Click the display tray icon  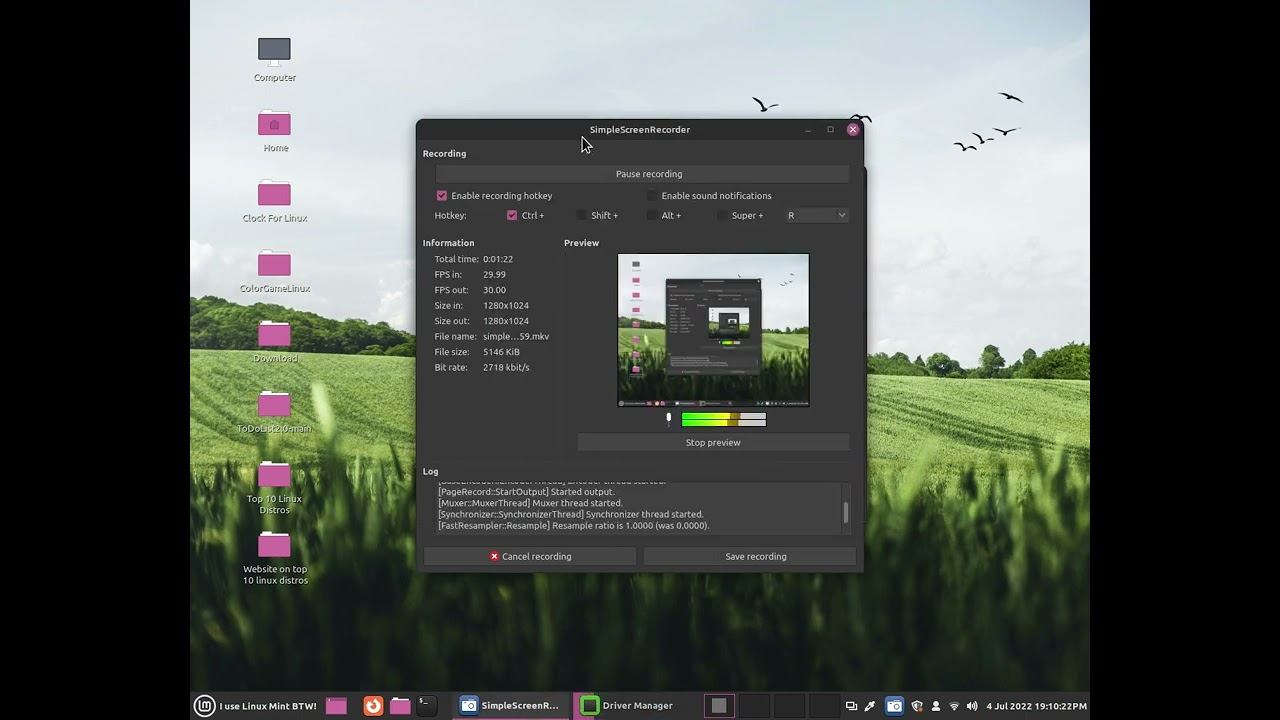[851, 706]
